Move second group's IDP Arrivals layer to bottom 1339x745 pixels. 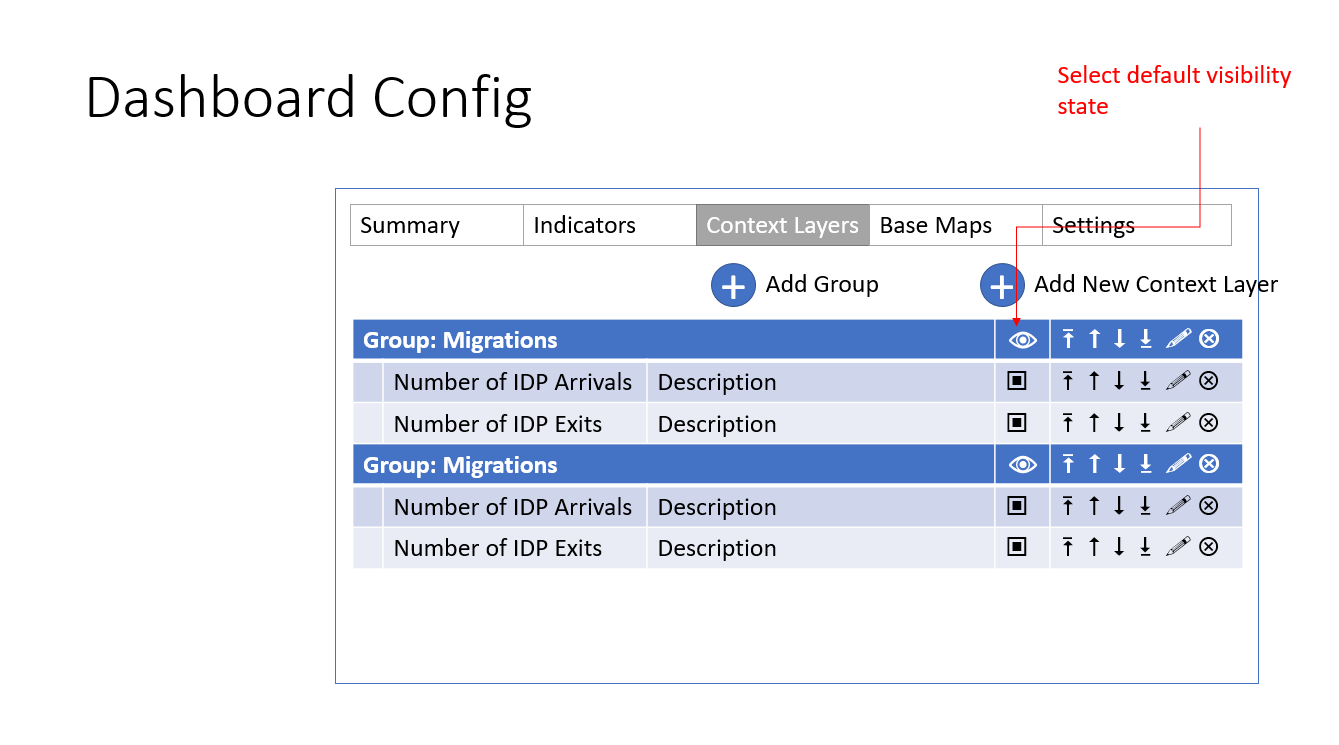pyautogui.click(x=1145, y=506)
